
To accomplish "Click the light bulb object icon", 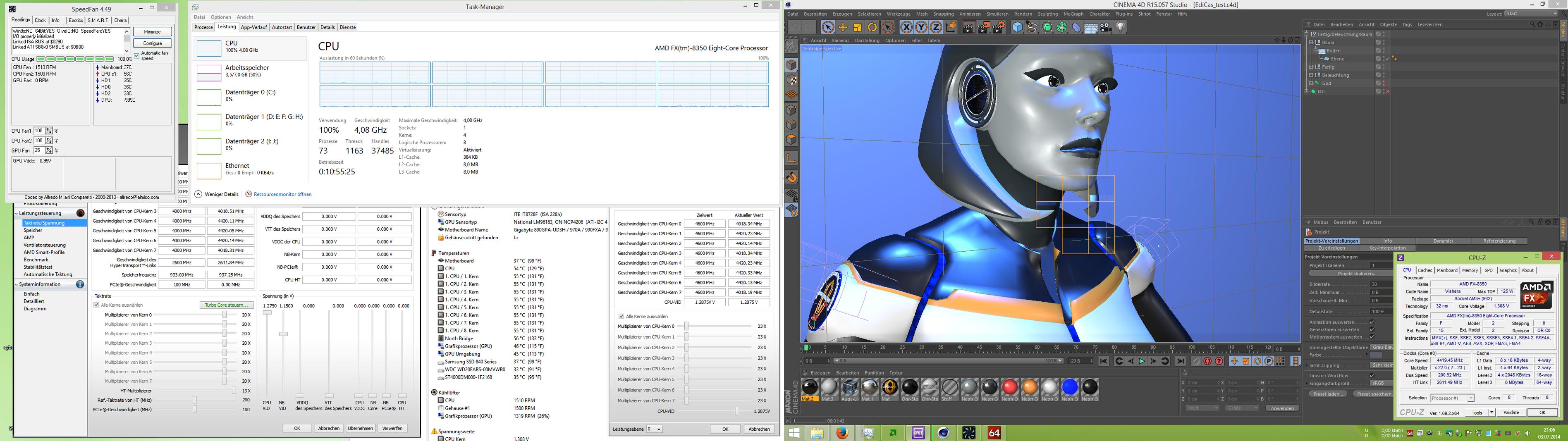I will point(1120,27).
